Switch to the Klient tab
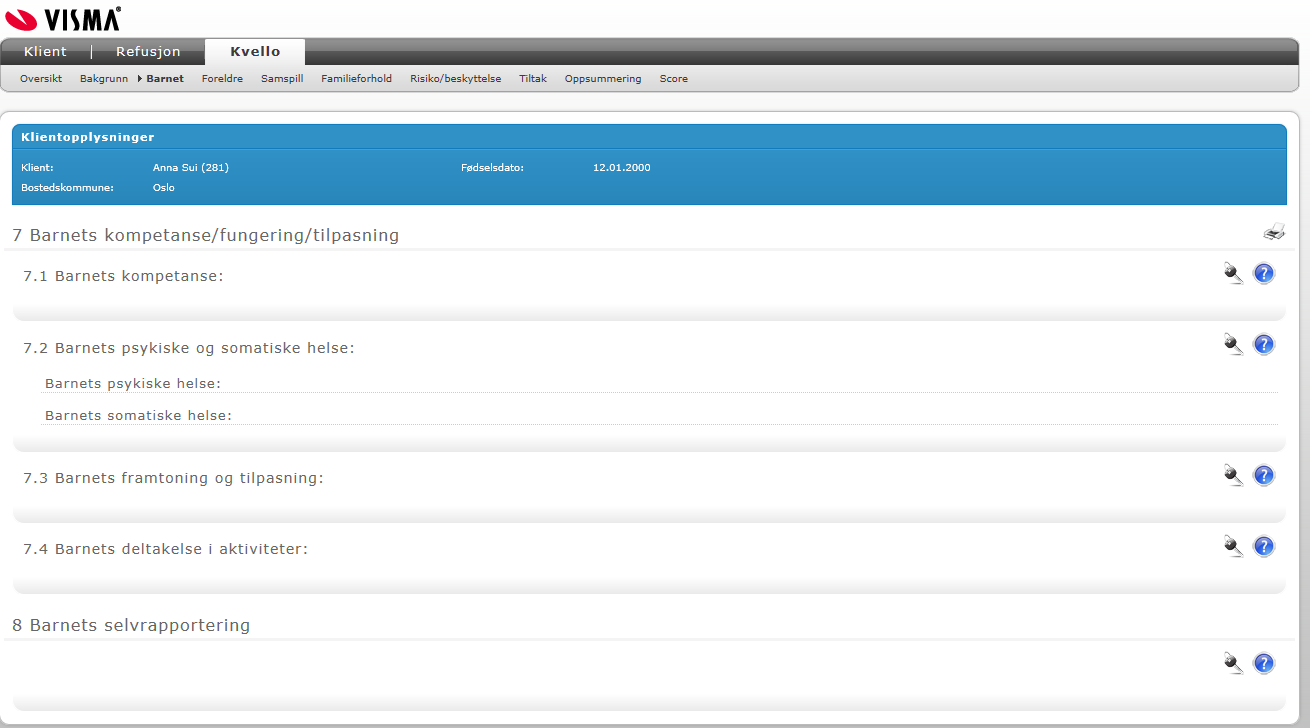This screenshot has height=728, width=1310. click(x=45, y=52)
